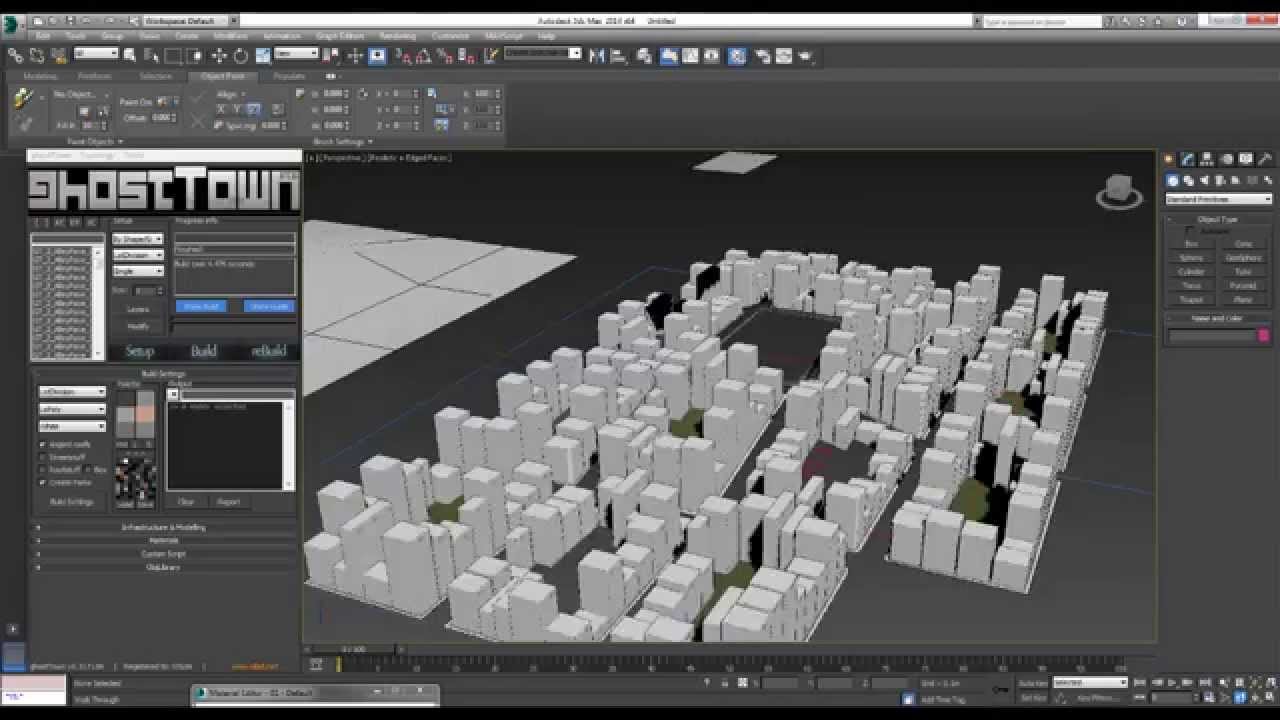This screenshot has height=720, width=1280.
Task: Expand the ObjLibrary rollout
Action: pos(164,567)
